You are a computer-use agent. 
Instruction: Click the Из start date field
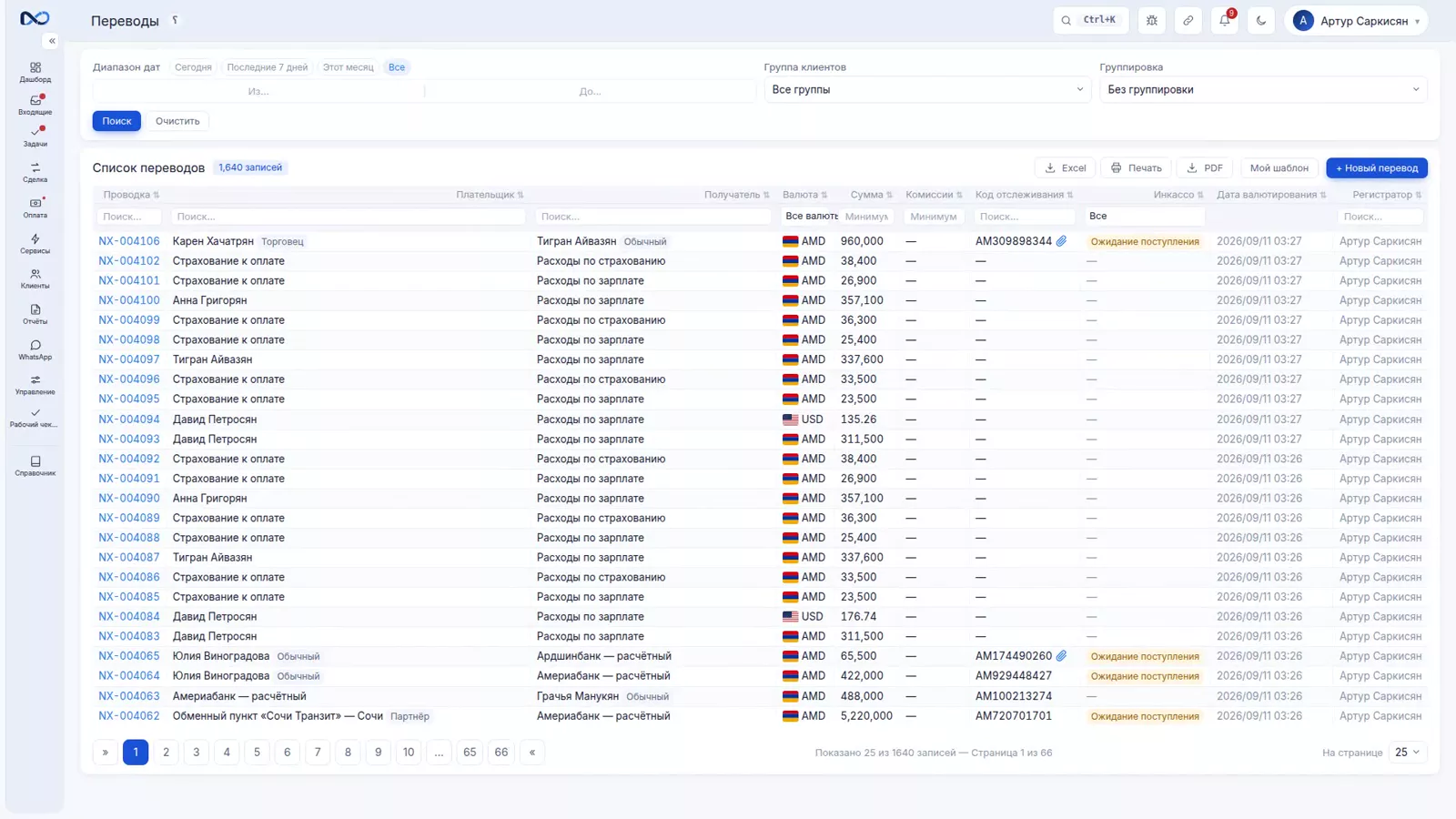click(x=258, y=91)
